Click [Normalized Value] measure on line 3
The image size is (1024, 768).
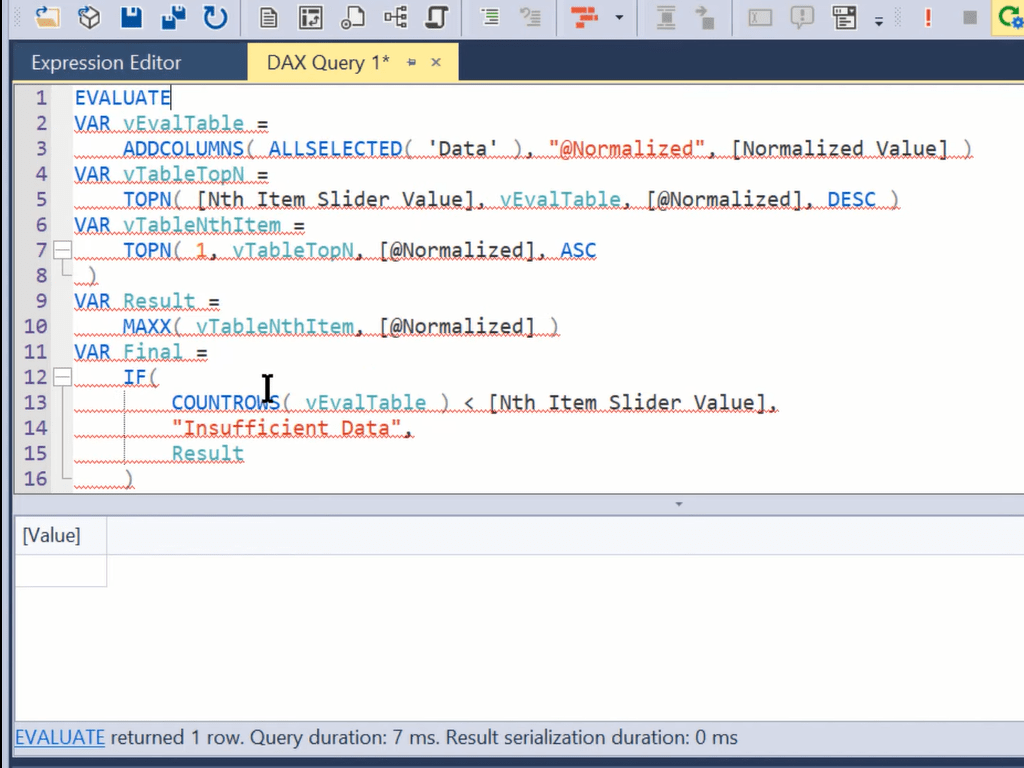[839, 149]
